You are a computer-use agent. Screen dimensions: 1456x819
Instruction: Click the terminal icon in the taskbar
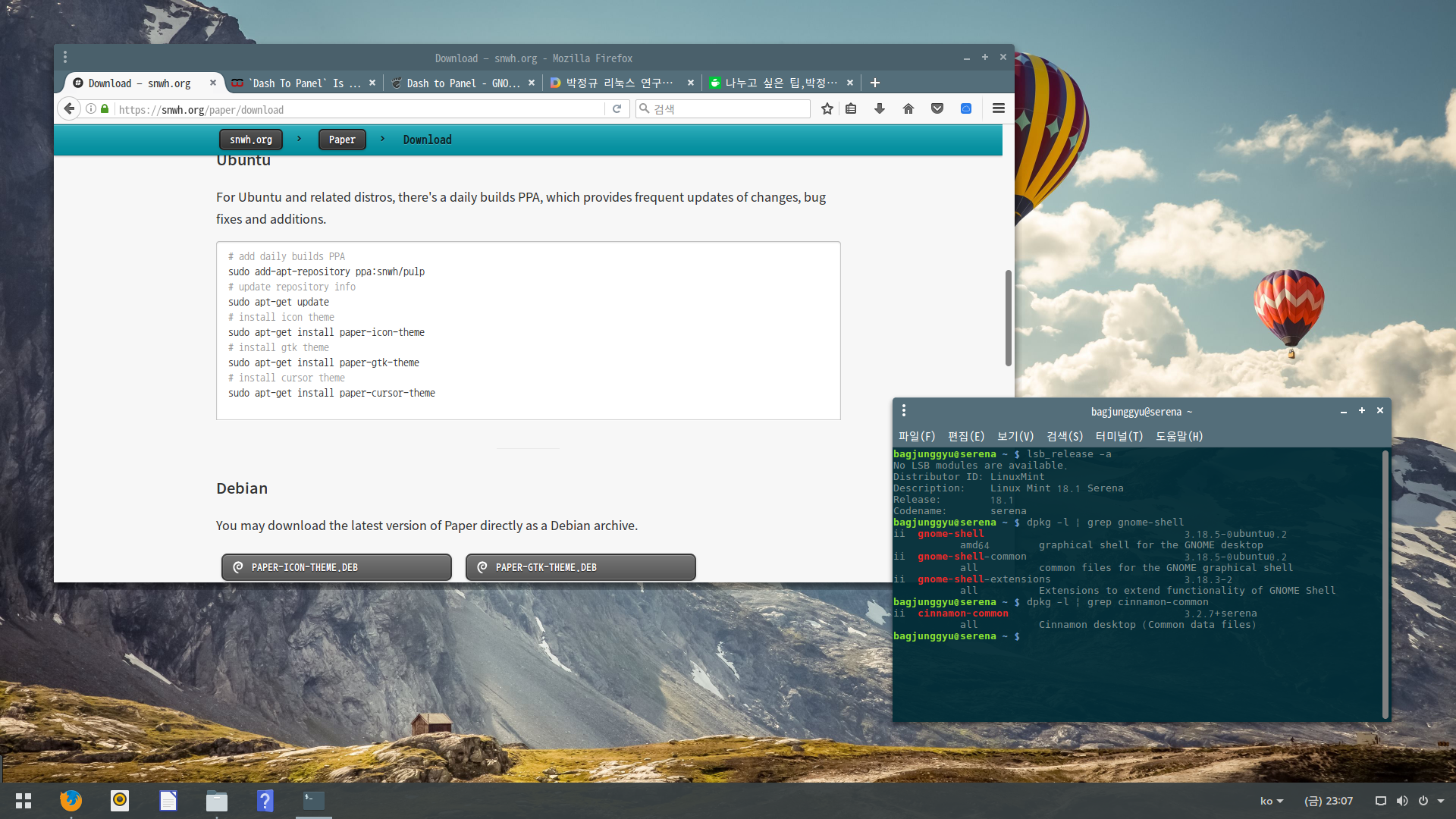(x=313, y=800)
